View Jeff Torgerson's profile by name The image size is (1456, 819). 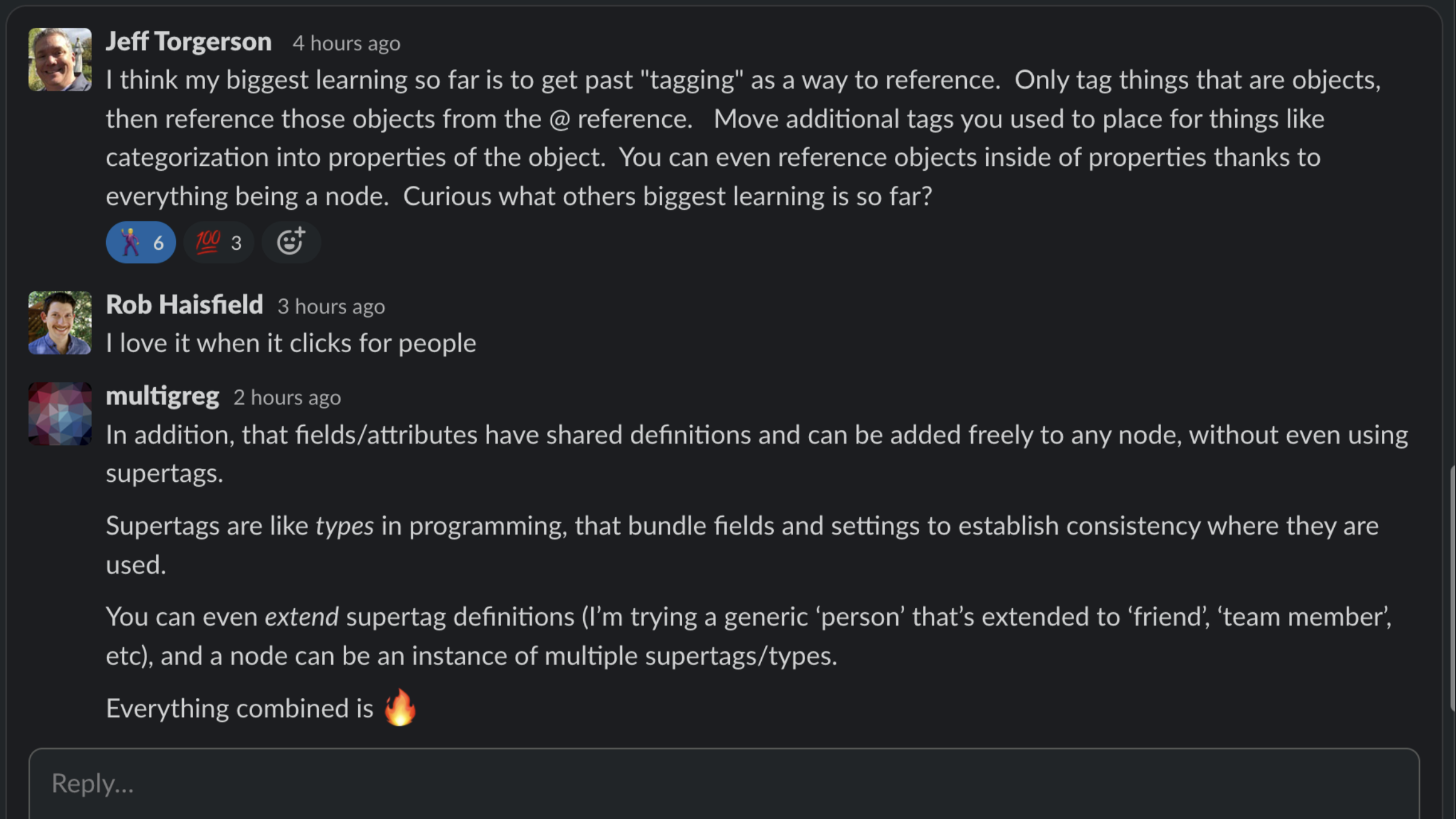189,42
